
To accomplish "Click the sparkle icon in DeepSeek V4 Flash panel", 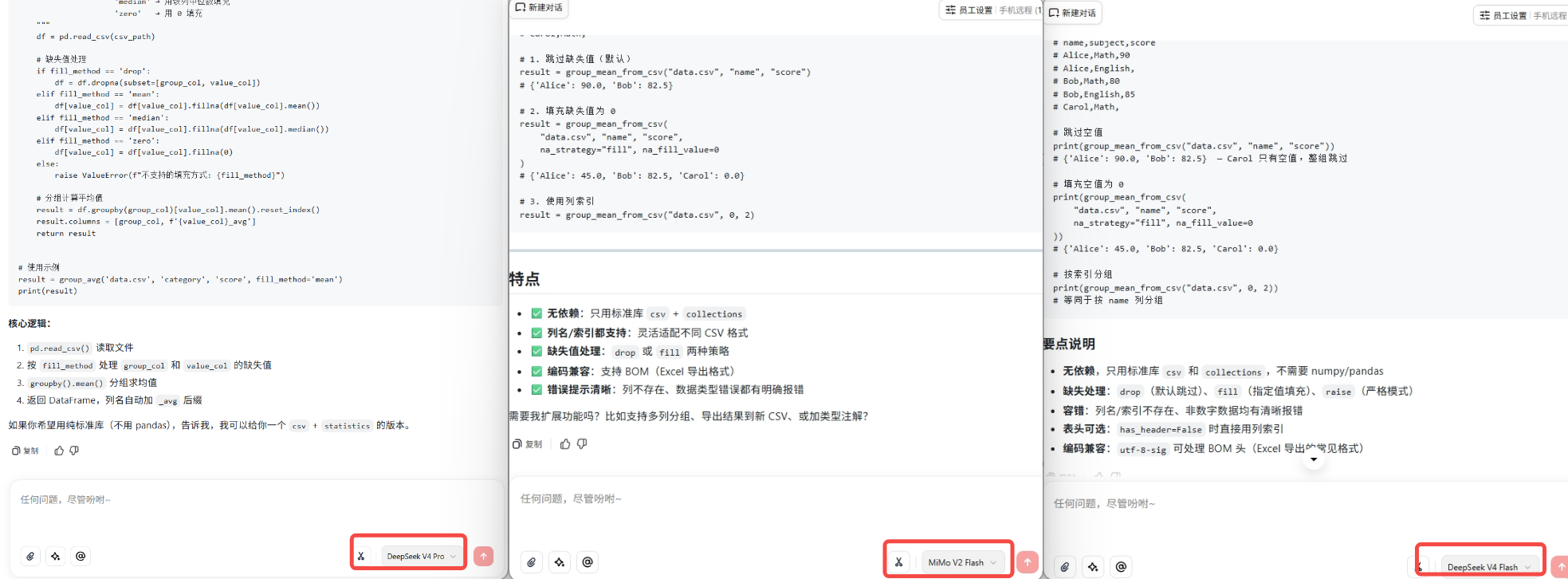I will click(x=1093, y=567).
